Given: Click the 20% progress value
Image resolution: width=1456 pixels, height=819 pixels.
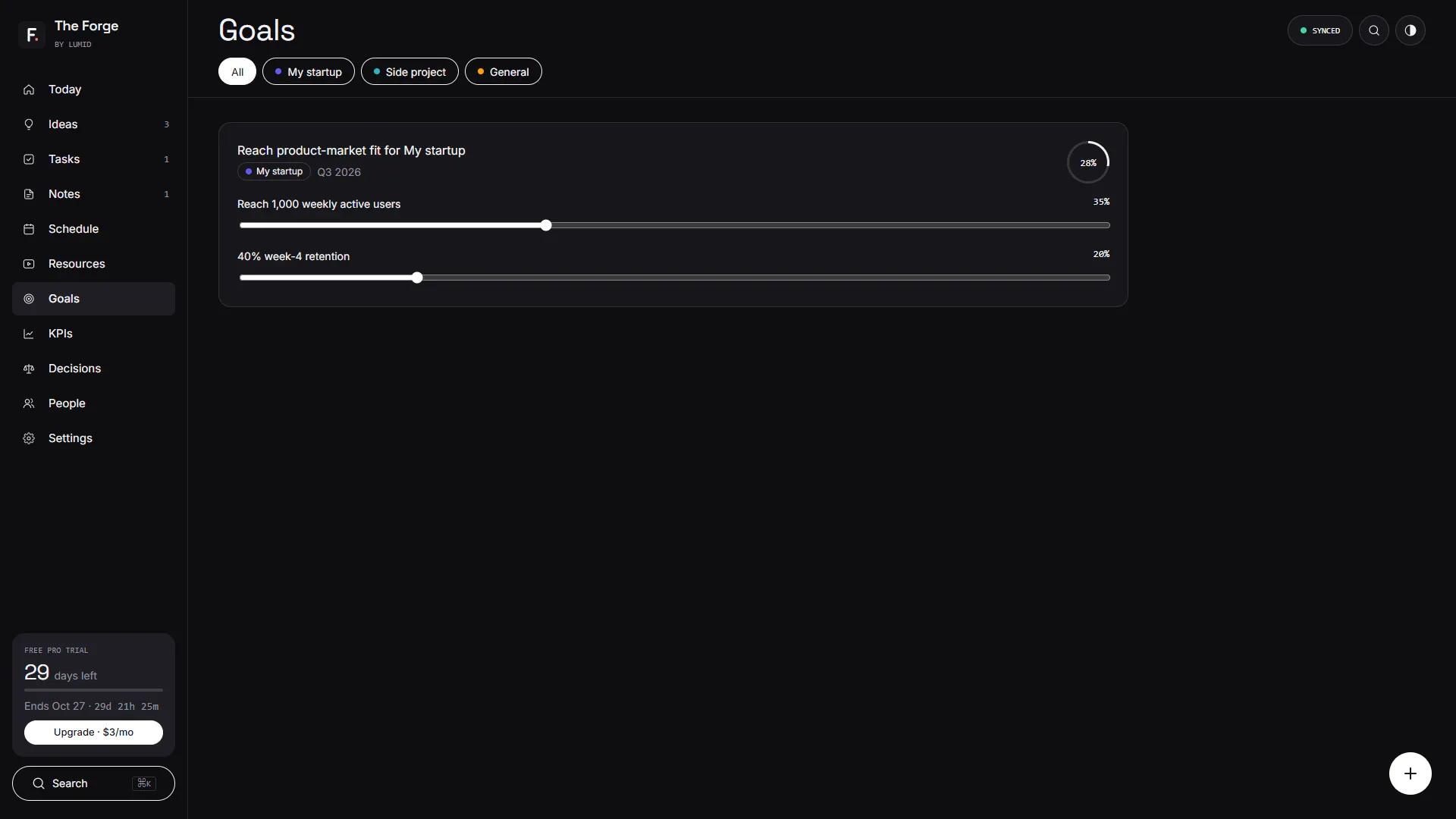Looking at the screenshot, I should [1101, 254].
